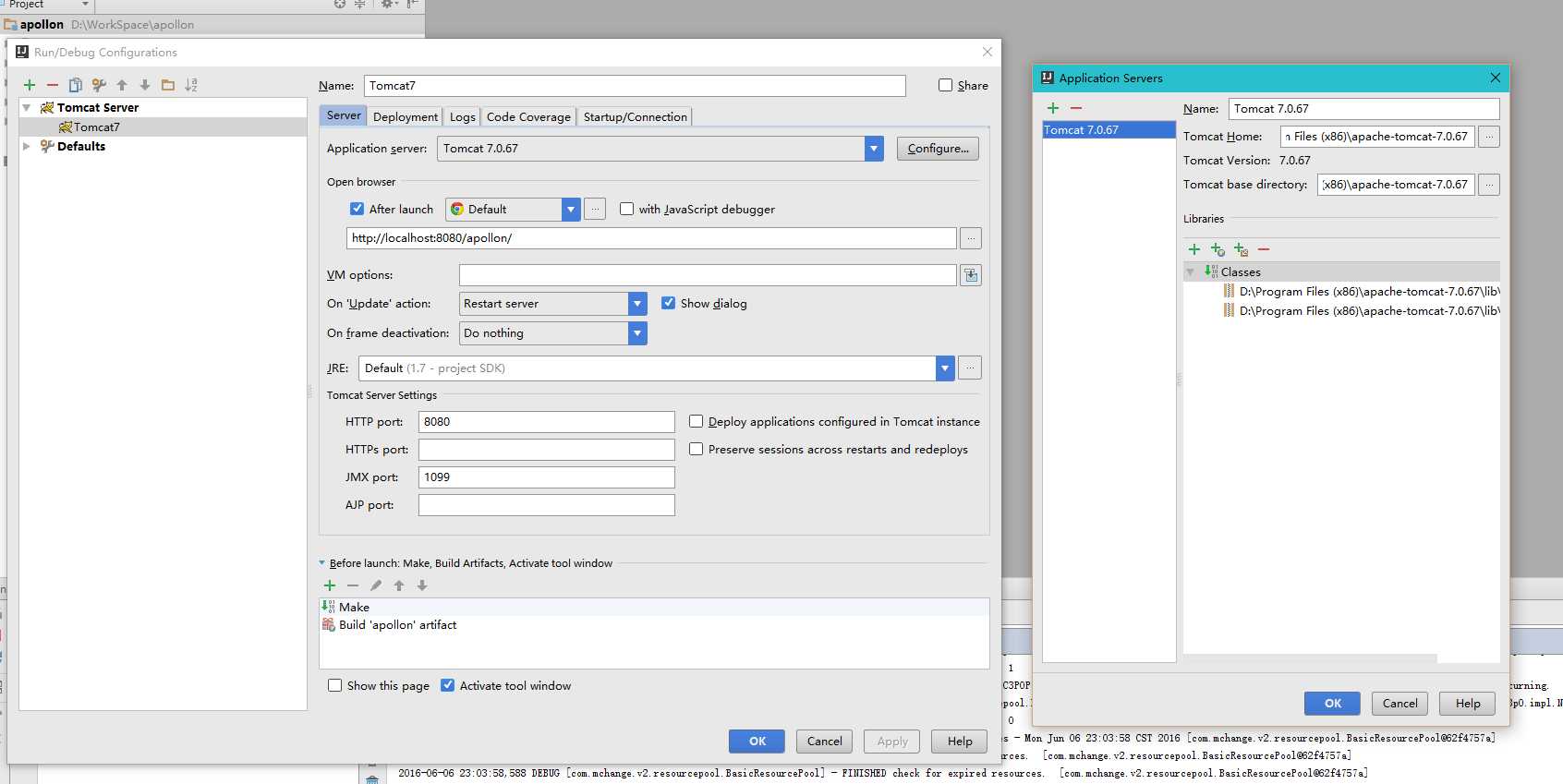Viewport: 1563px width, 784px height.
Task: Switch to the Startup/Connection tab
Action: [636, 117]
